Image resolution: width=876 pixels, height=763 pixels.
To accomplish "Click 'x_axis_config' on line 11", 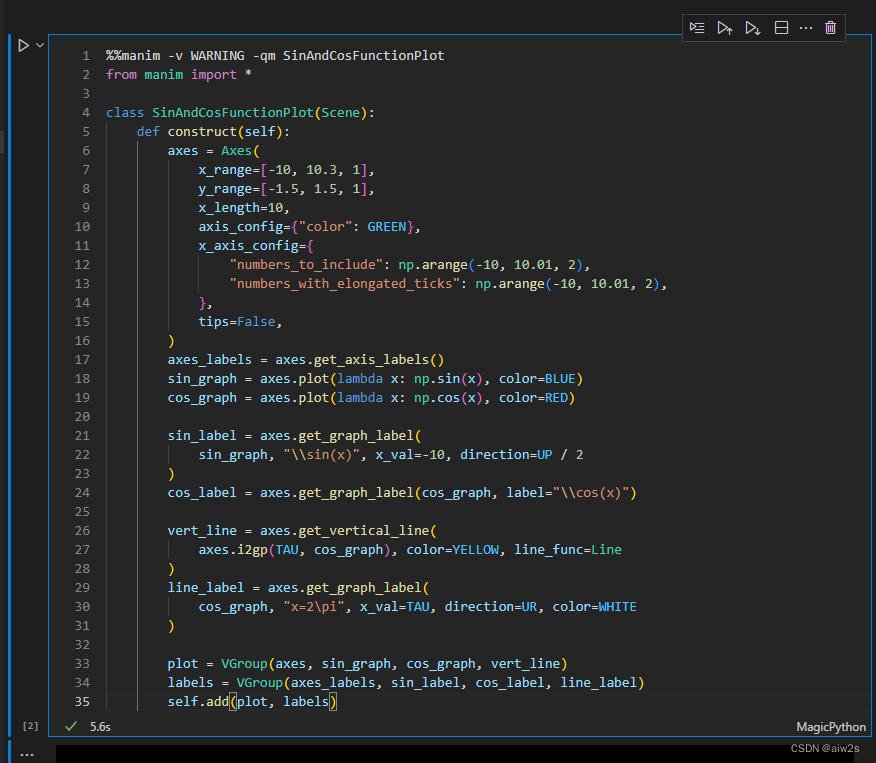I will click(249, 246).
